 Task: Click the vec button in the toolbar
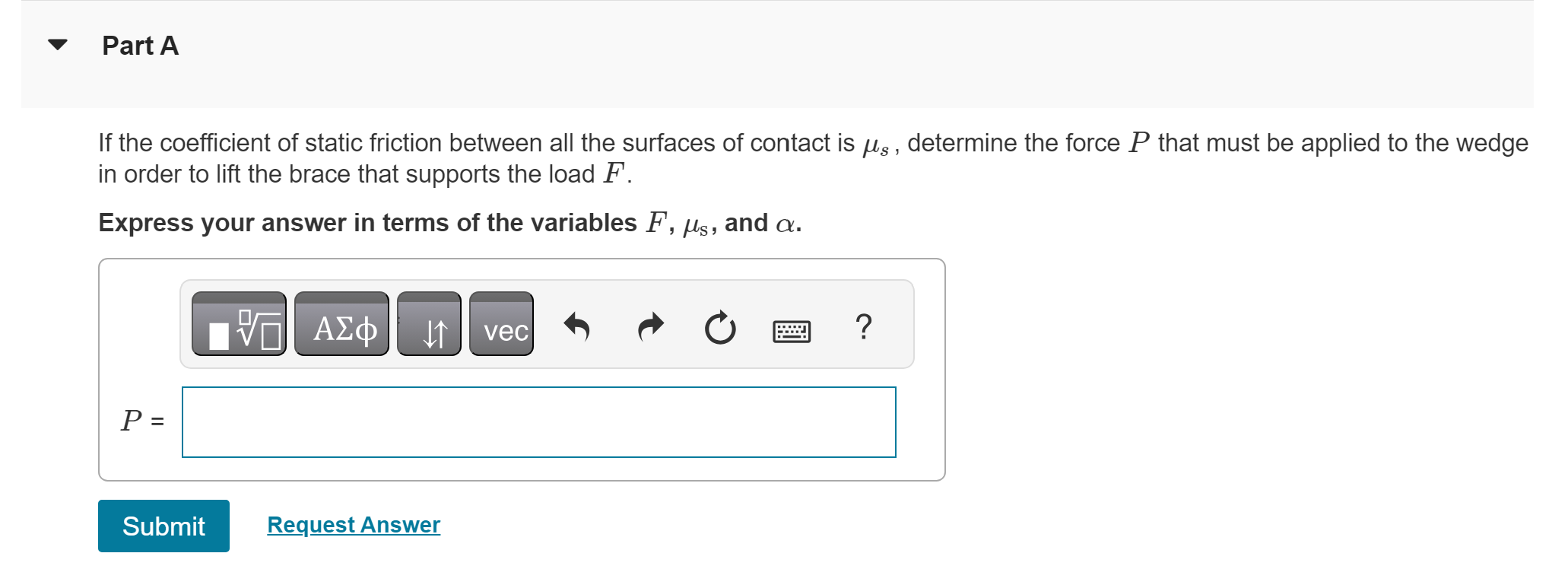coord(502,327)
